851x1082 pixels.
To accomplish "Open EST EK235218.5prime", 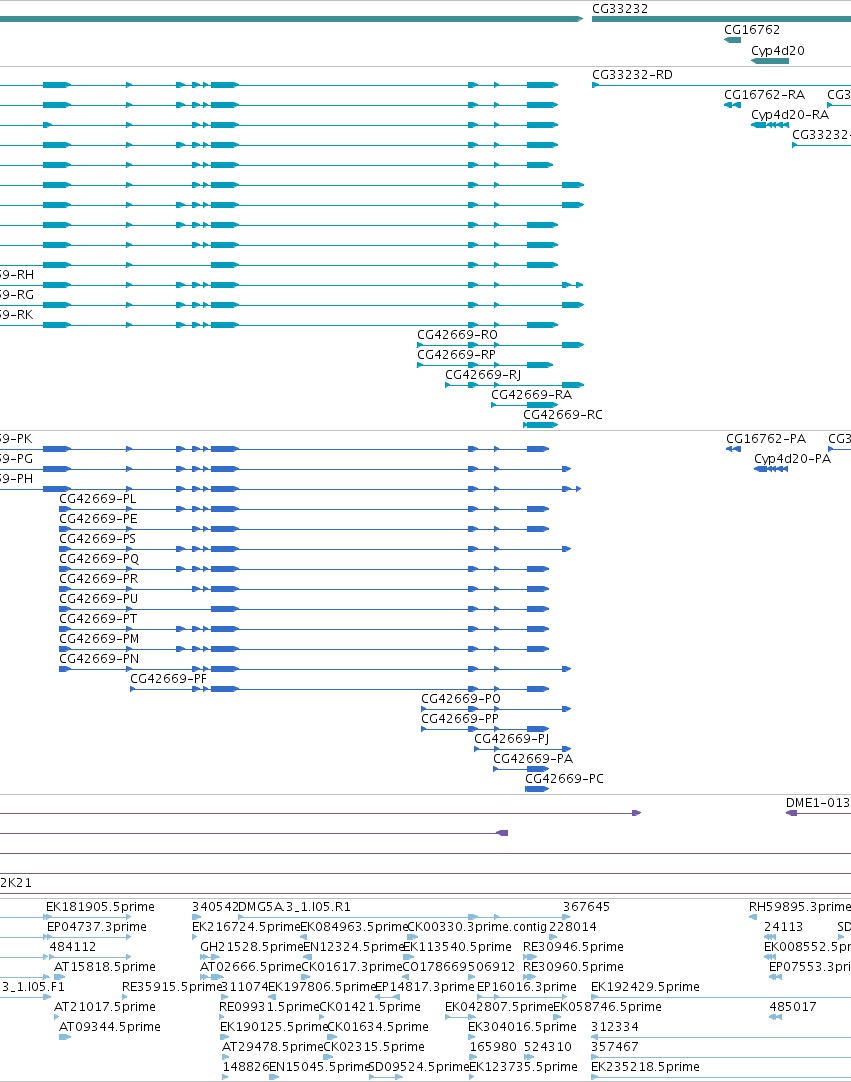I will coord(645,1068).
